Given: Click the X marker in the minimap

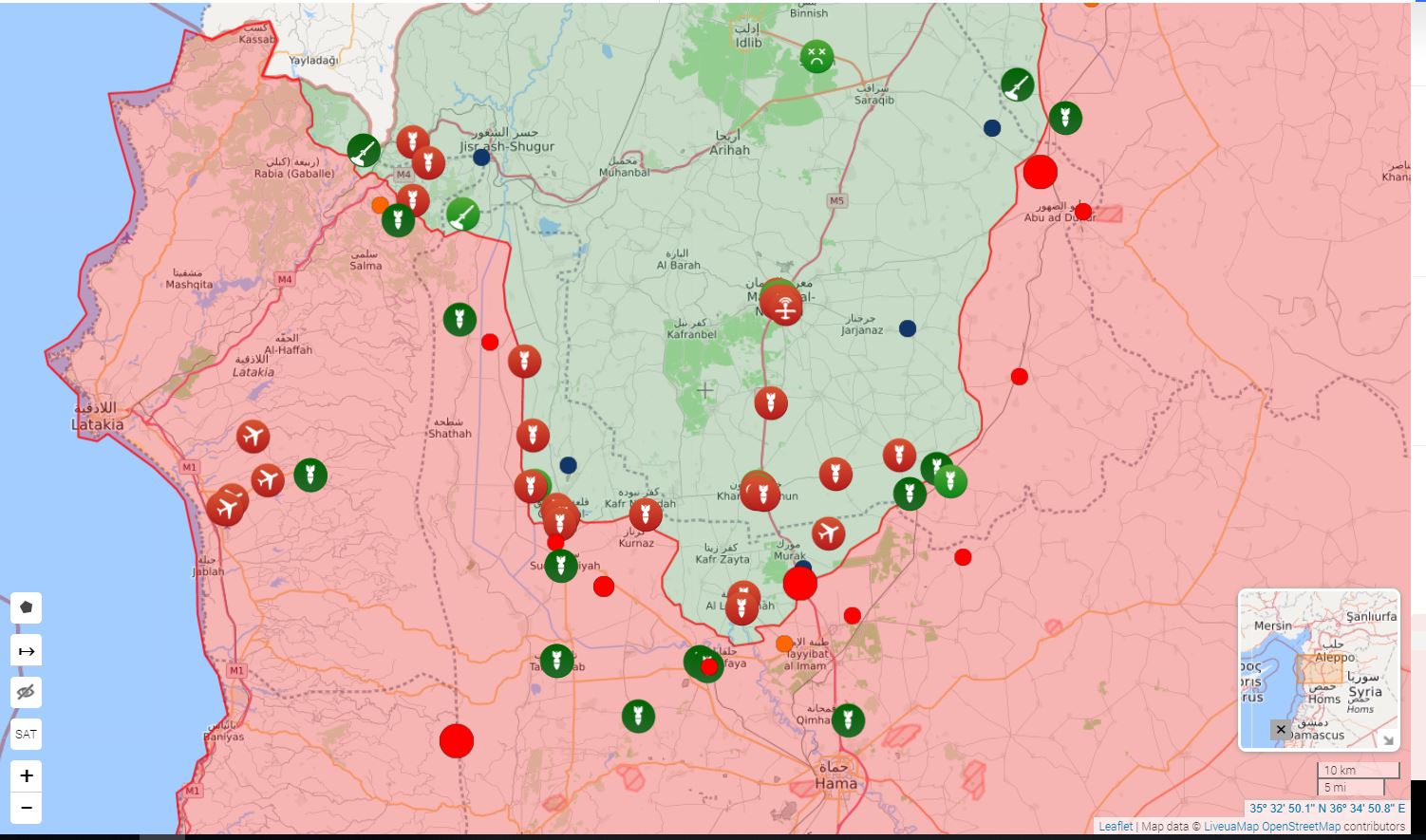Looking at the screenshot, I should (x=1281, y=729).
